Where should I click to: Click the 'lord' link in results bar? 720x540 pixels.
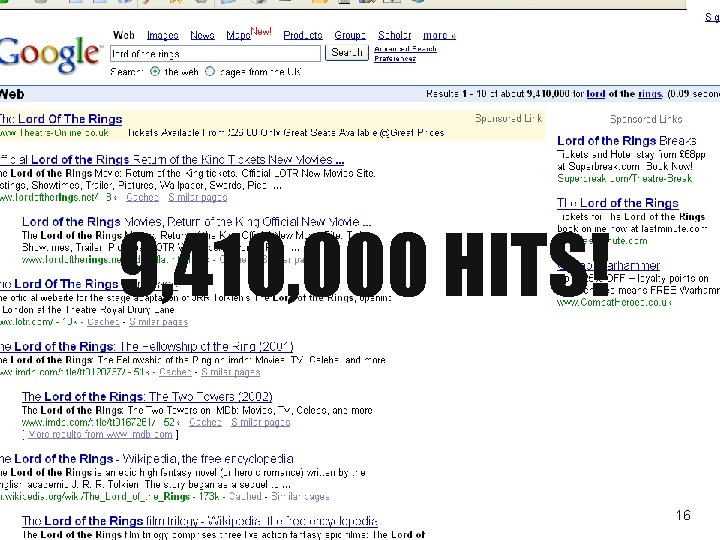coord(596,94)
